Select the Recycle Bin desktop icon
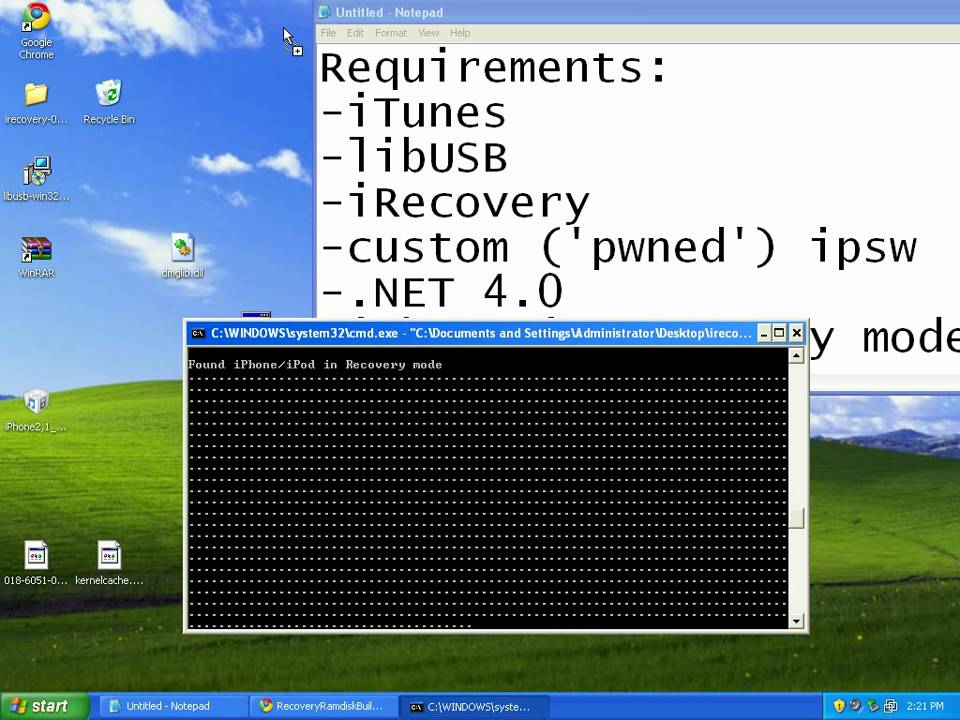Image resolution: width=960 pixels, height=720 pixels. point(109,103)
